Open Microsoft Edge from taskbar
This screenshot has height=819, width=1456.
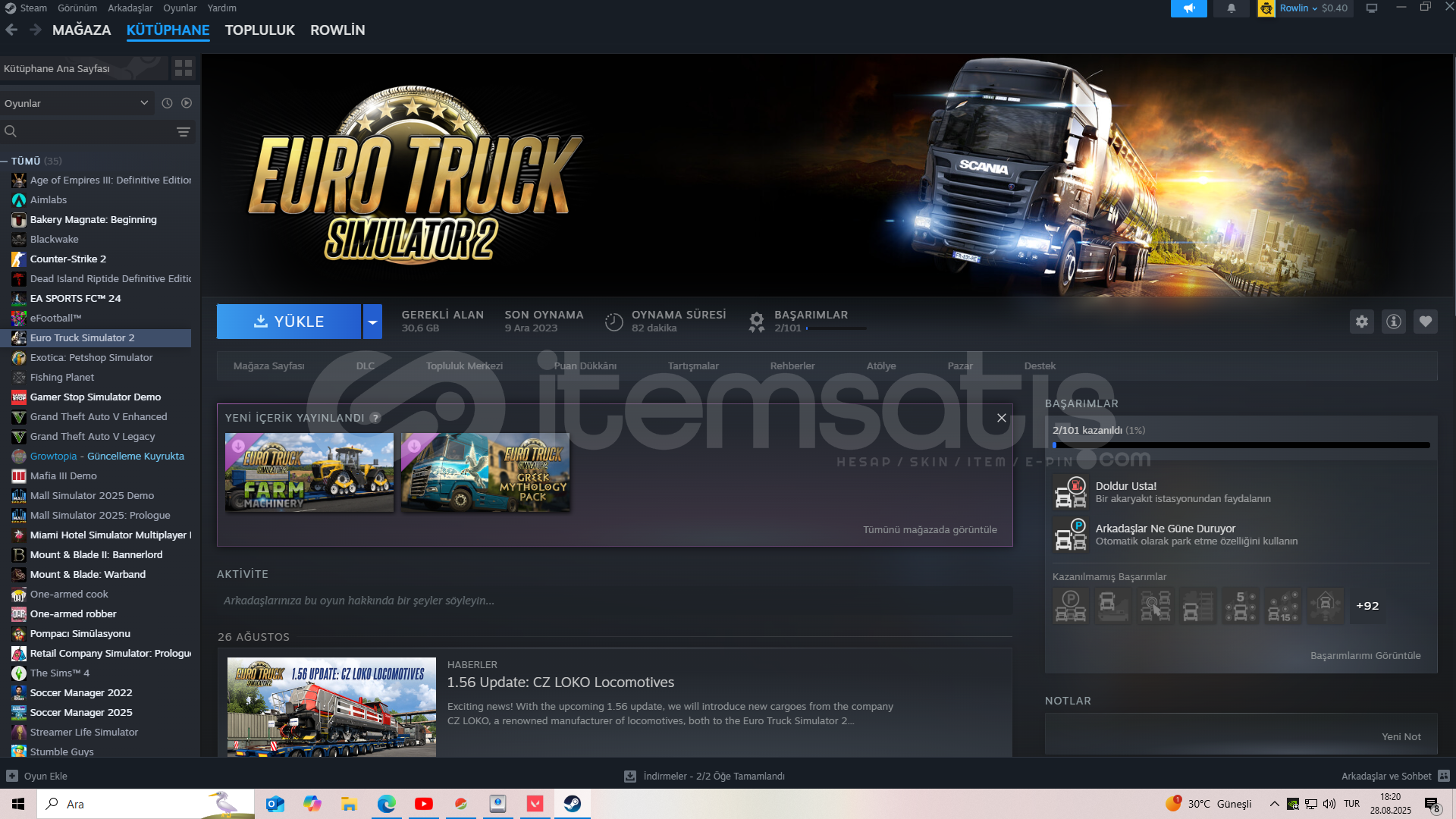[387, 804]
